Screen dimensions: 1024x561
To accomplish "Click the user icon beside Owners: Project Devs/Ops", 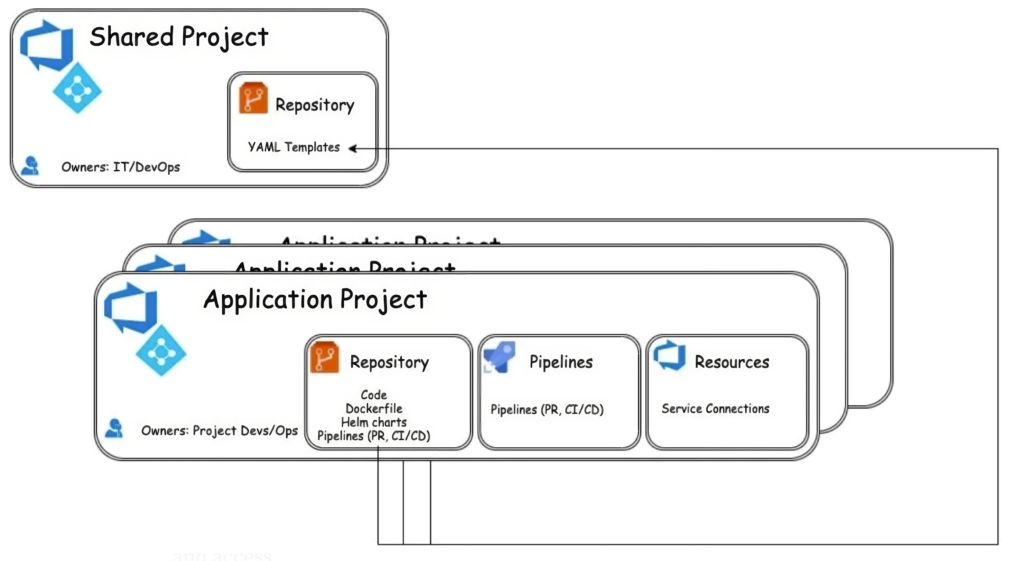I will [x=114, y=428].
